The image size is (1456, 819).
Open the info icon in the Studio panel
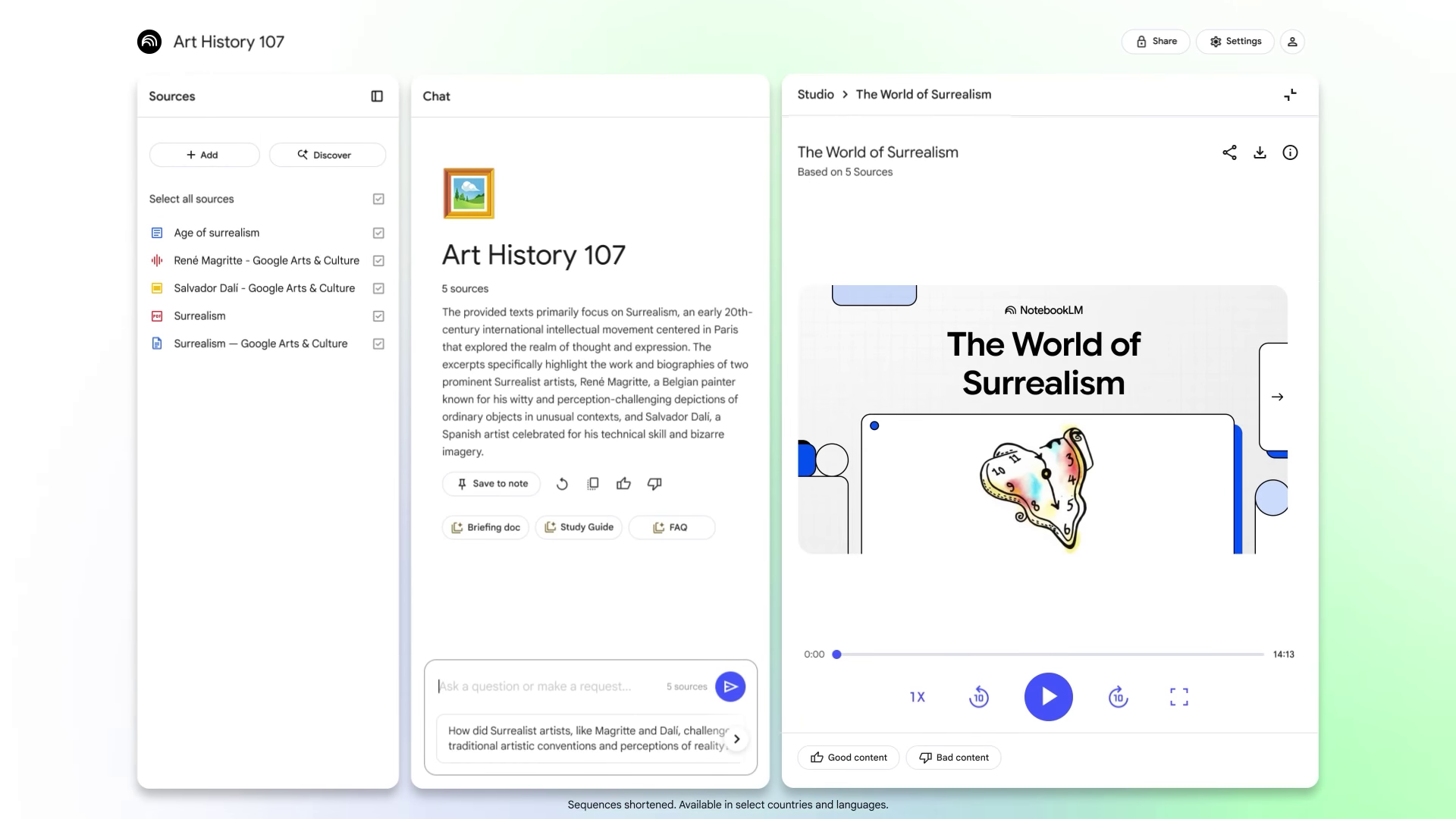[x=1290, y=152]
